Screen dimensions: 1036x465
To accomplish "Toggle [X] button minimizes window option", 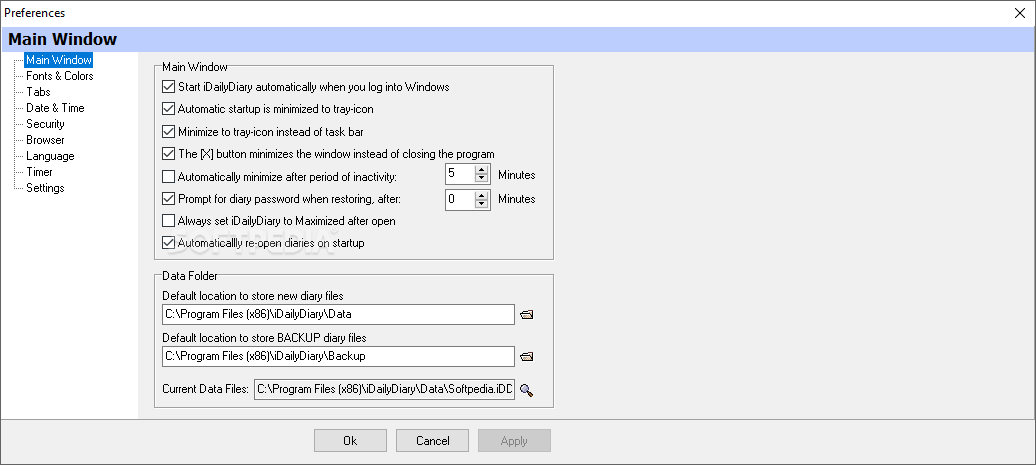I will coord(168,154).
